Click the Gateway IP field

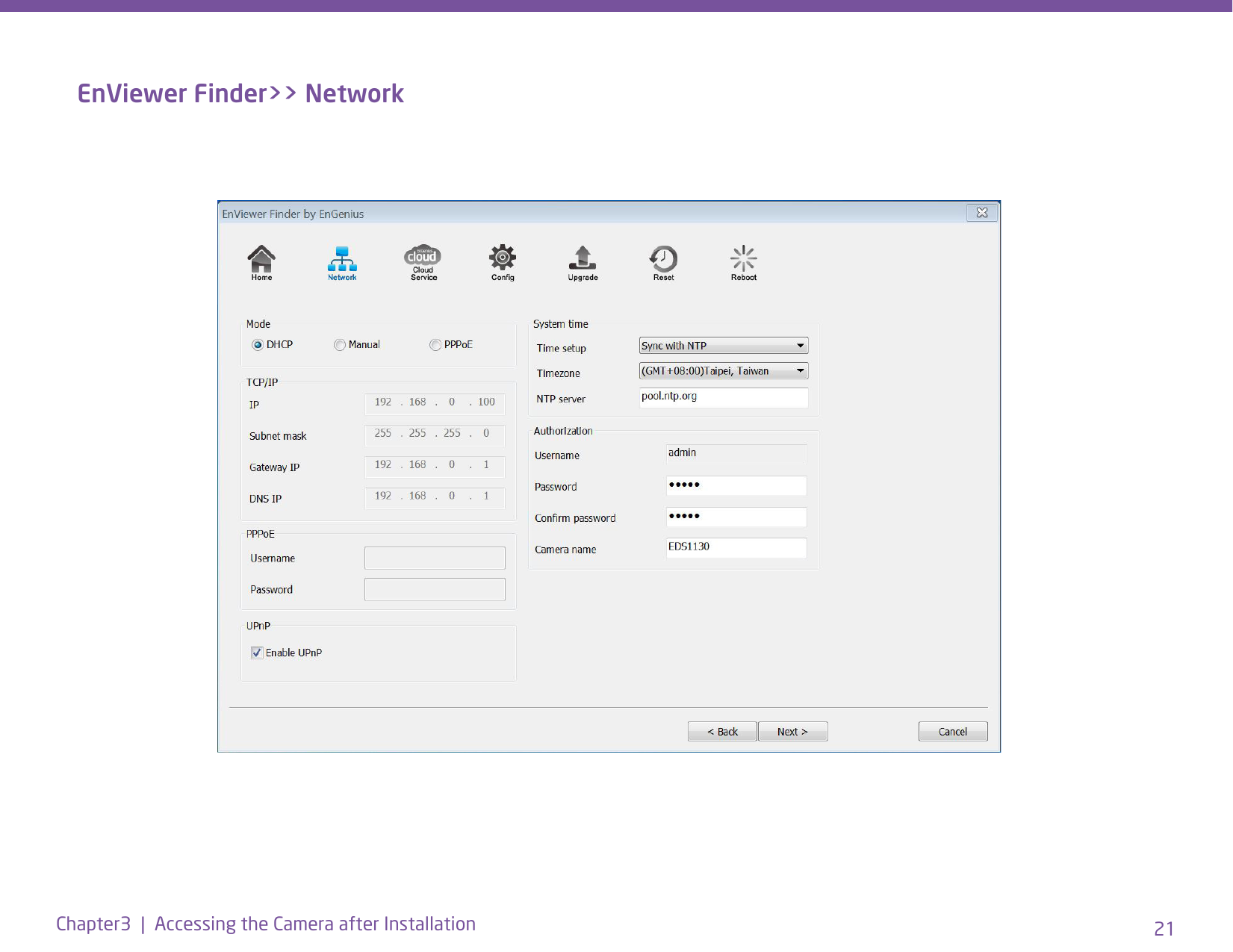coord(435,466)
